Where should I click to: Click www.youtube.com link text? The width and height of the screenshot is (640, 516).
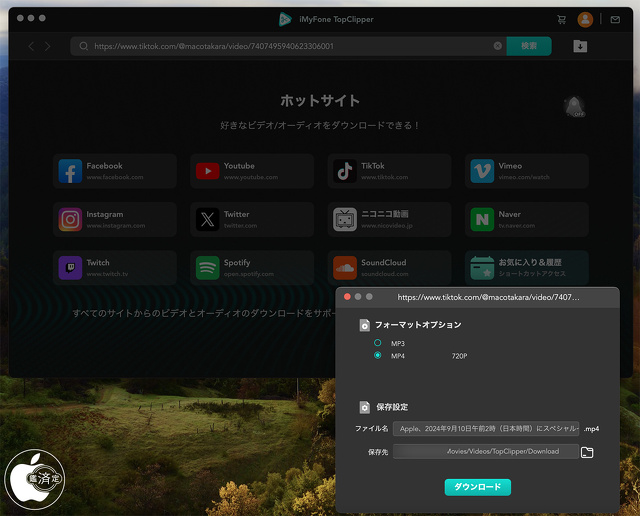[251, 177]
